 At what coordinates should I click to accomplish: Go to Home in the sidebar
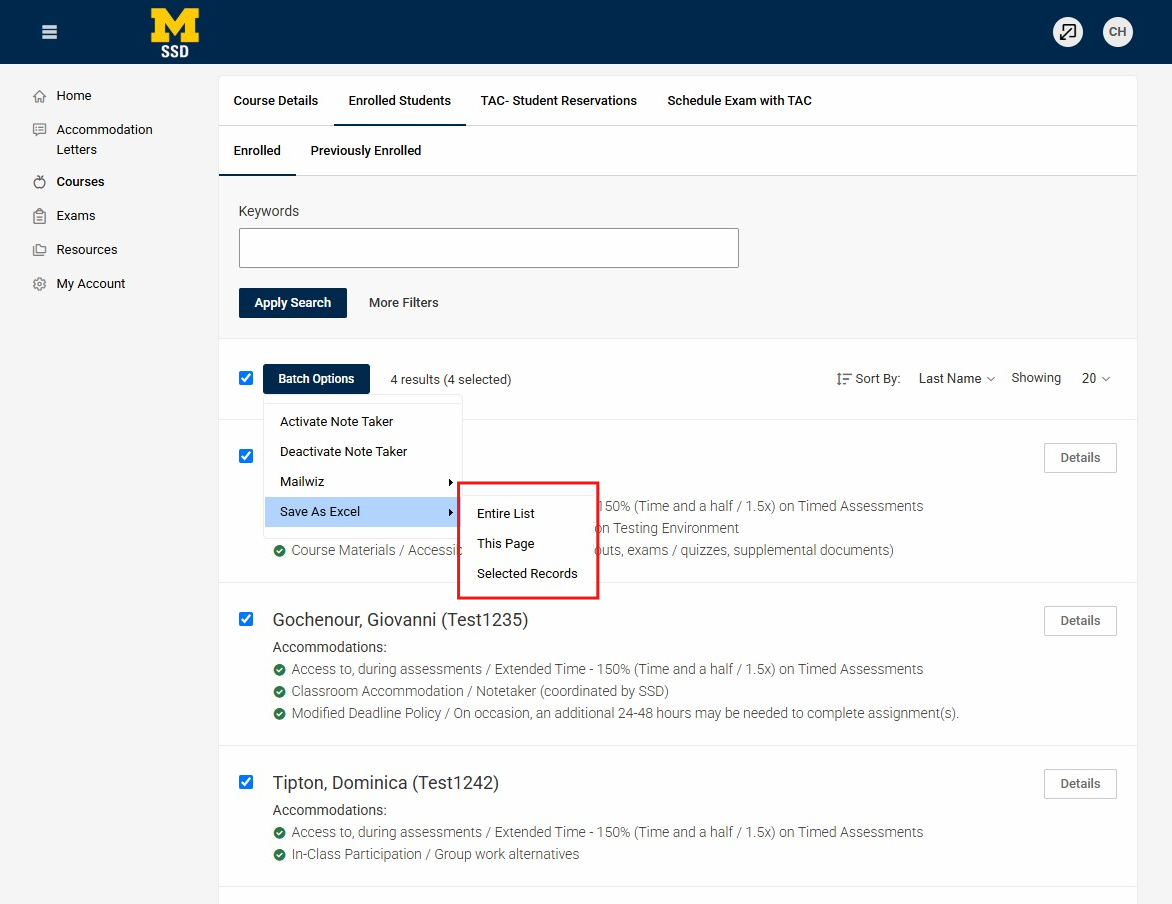pyautogui.click(x=74, y=96)
